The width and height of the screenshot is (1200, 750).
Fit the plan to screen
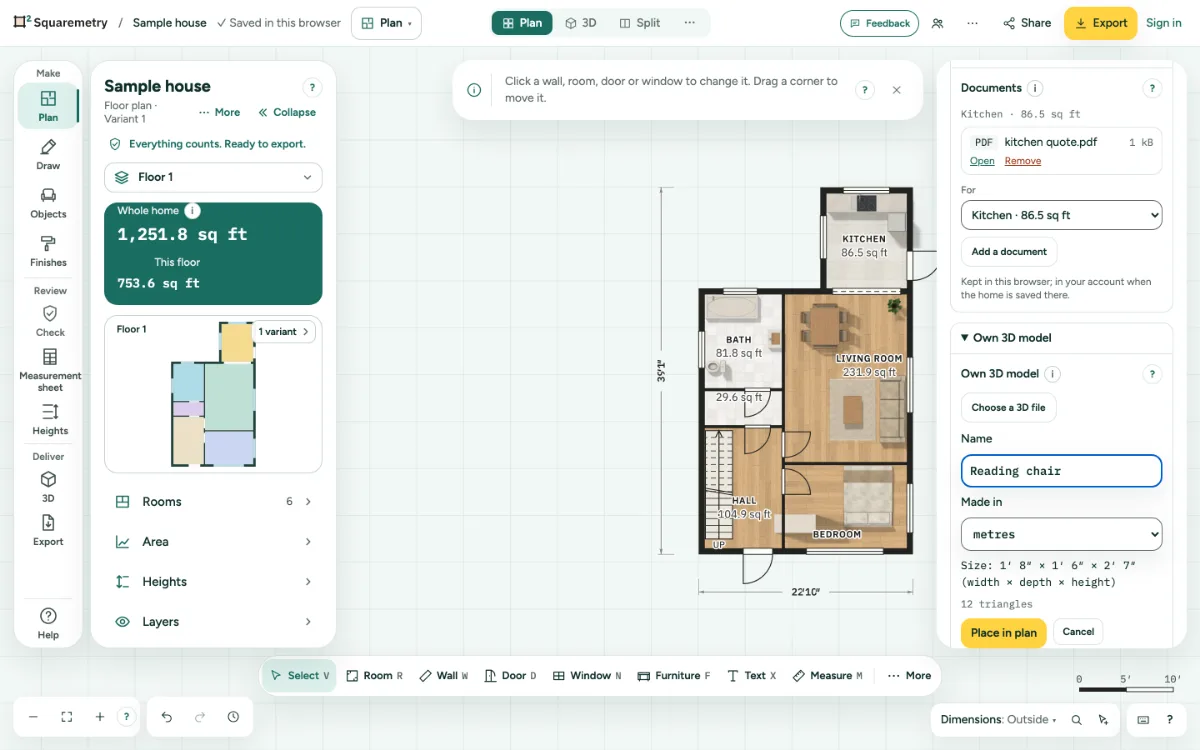click(x=67, y=717)
